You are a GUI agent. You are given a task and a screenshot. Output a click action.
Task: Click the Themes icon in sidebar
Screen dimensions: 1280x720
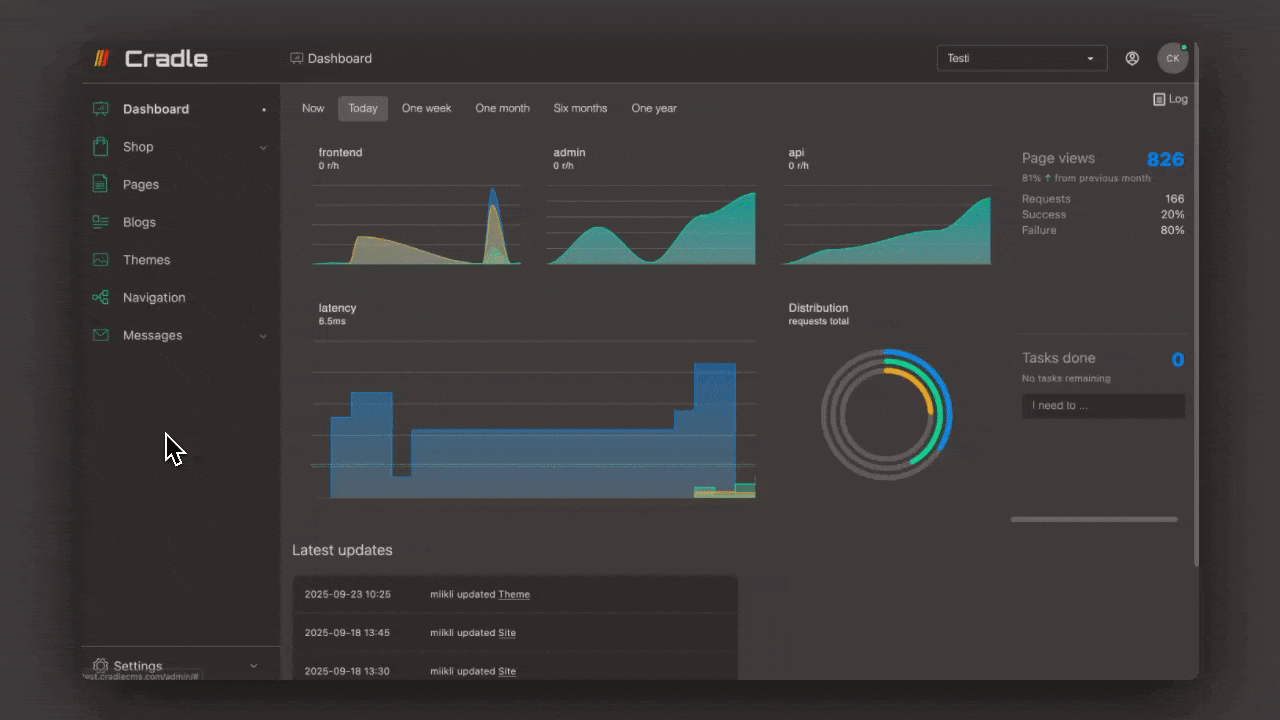pos(100,260)
